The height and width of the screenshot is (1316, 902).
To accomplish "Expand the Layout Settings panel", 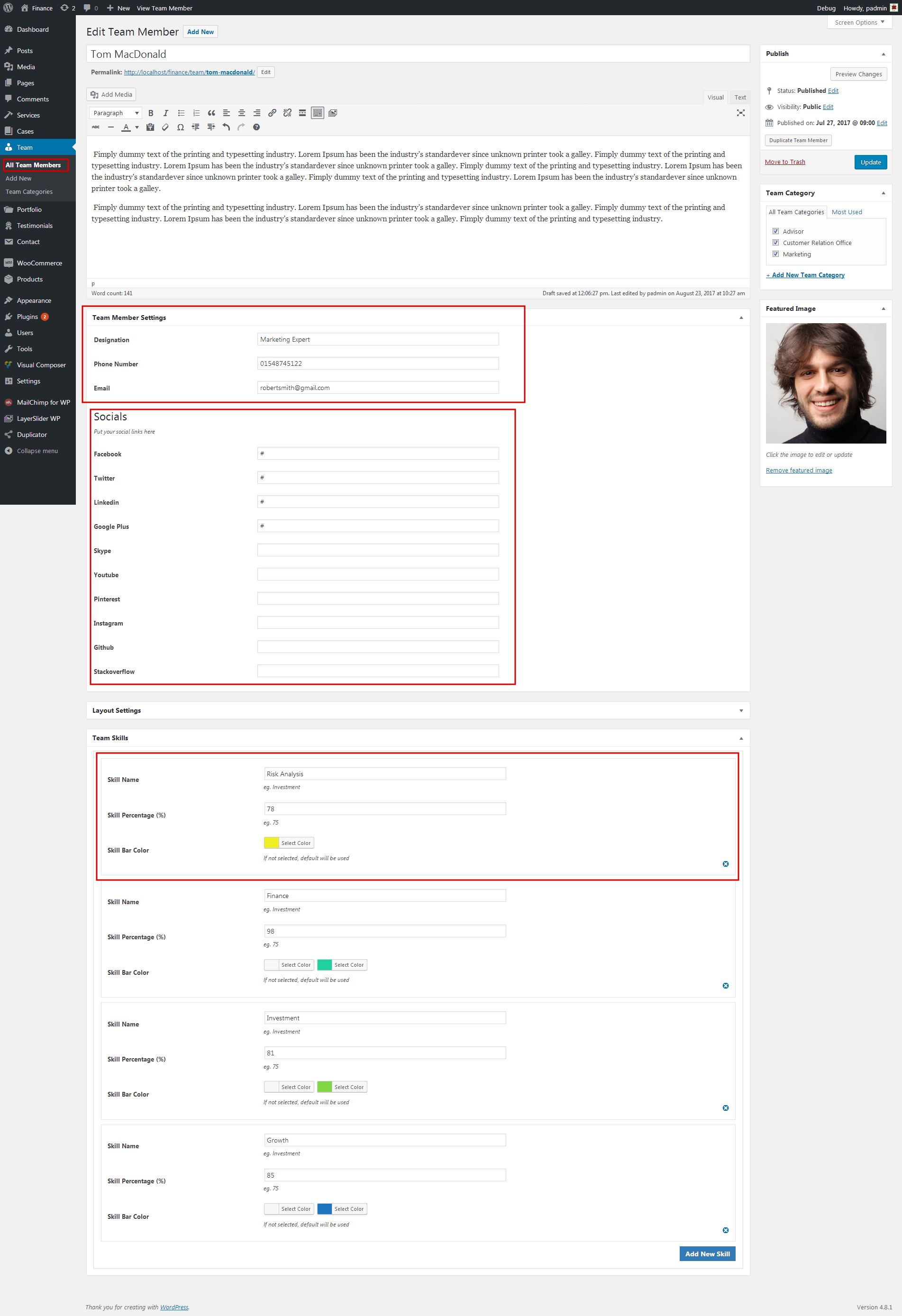I will point(741,711).
